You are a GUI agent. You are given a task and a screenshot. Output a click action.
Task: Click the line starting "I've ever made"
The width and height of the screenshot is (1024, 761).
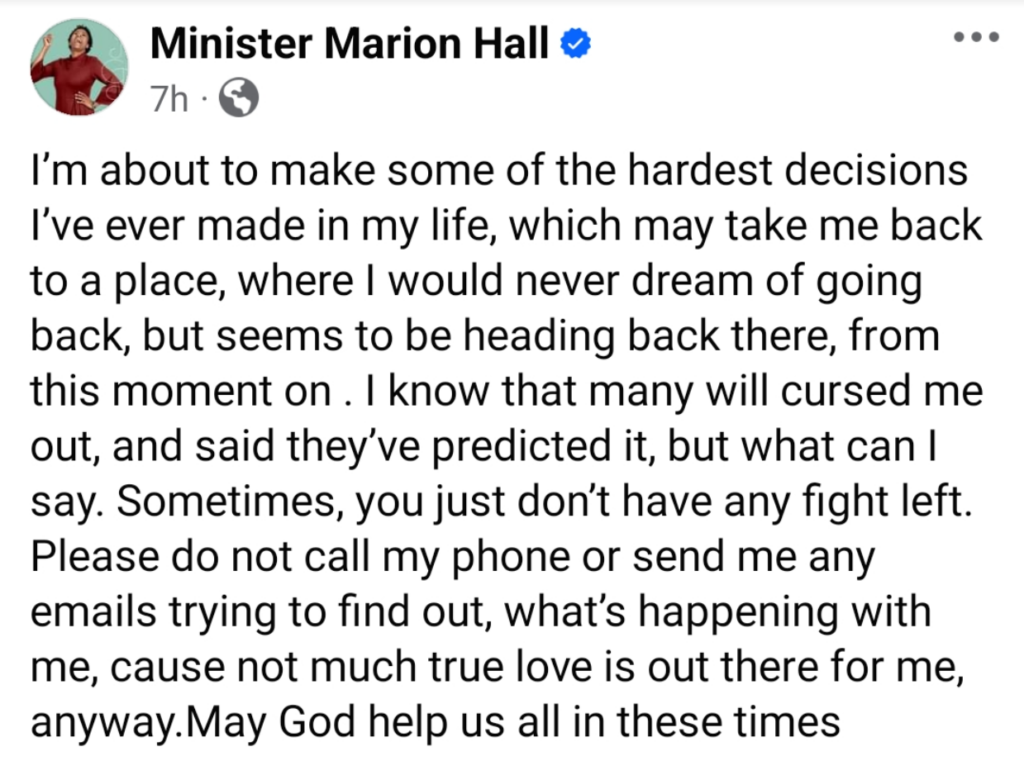(506, 225)
